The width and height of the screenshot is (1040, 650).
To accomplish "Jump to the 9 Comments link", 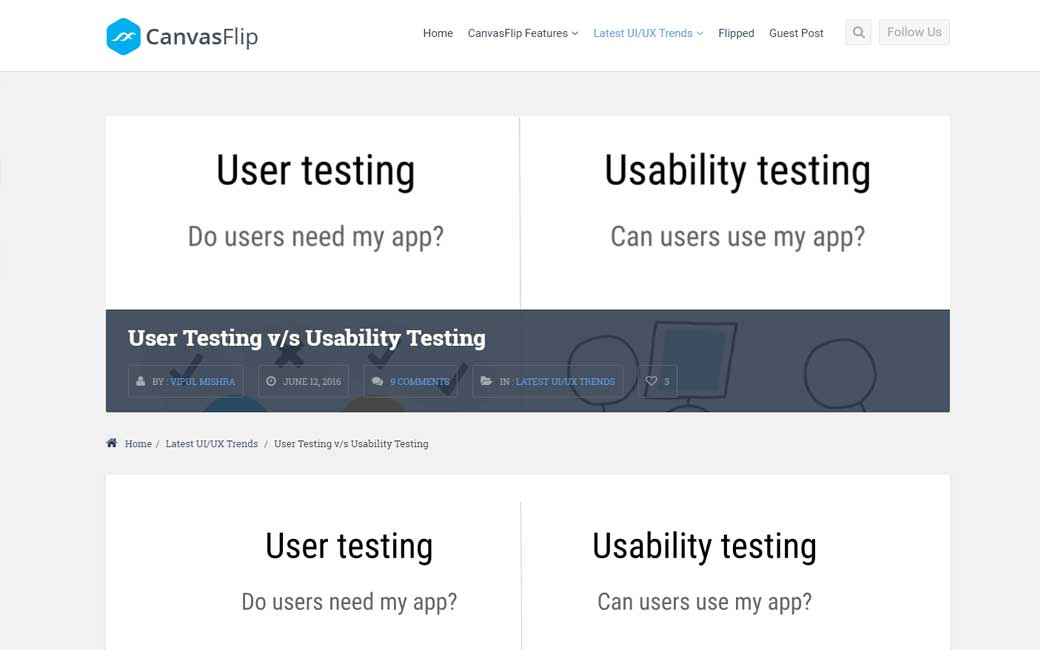I will 419,381.
